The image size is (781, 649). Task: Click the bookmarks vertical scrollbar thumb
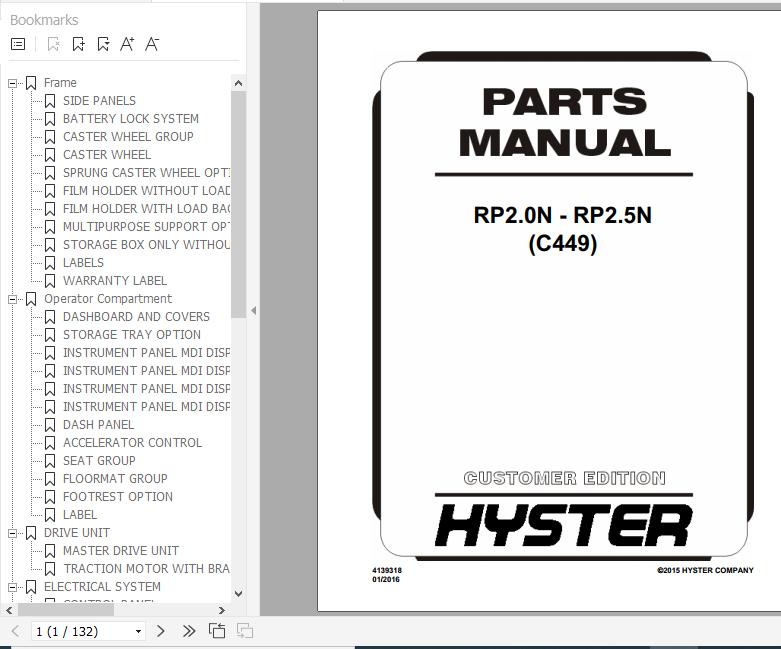pos(238,204)
